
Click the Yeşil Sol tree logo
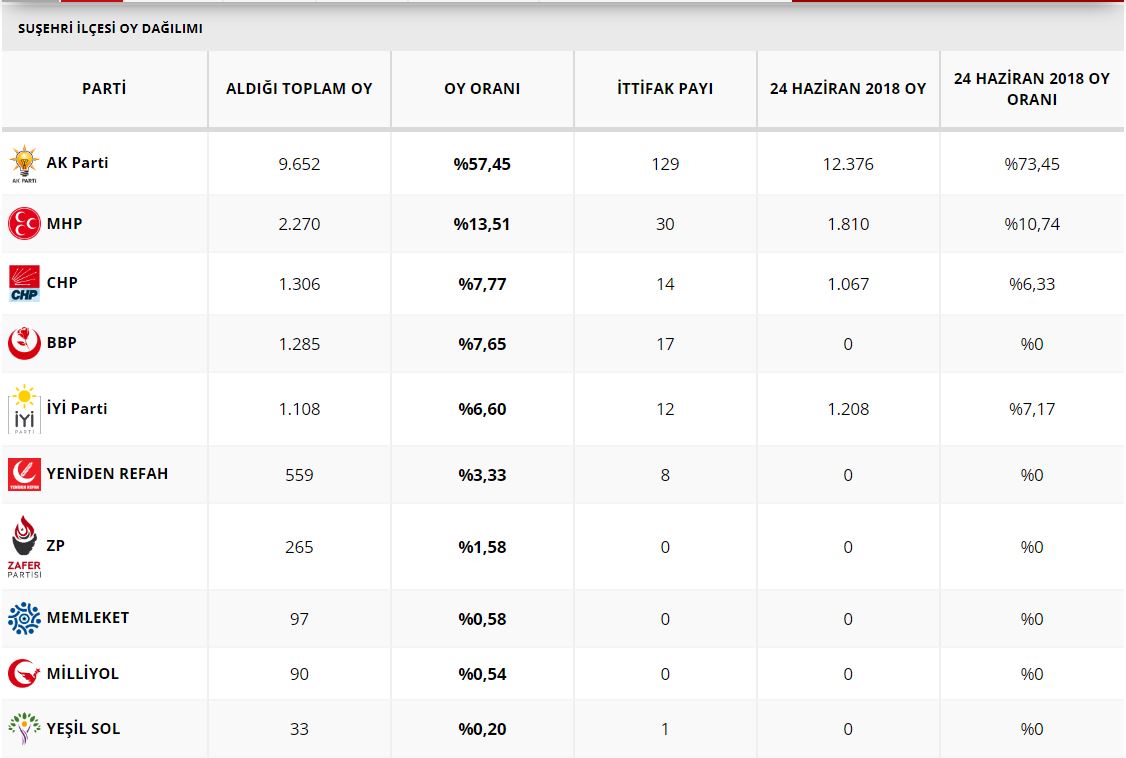point(24,728)
